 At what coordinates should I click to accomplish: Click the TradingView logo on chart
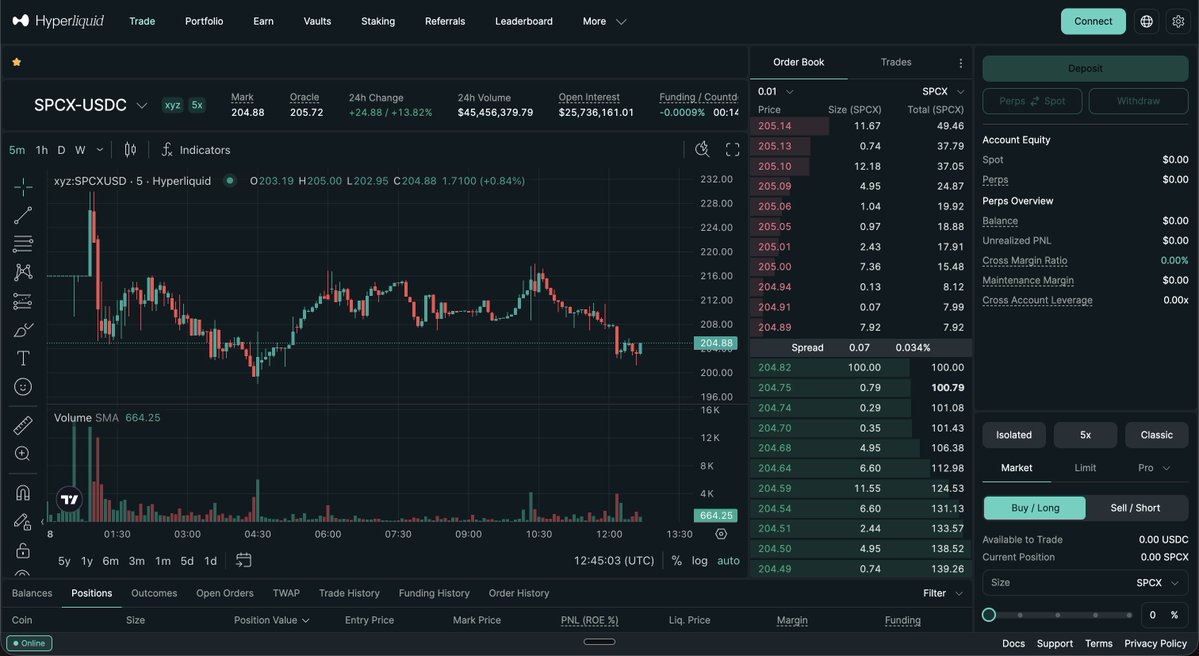[70, 499]
